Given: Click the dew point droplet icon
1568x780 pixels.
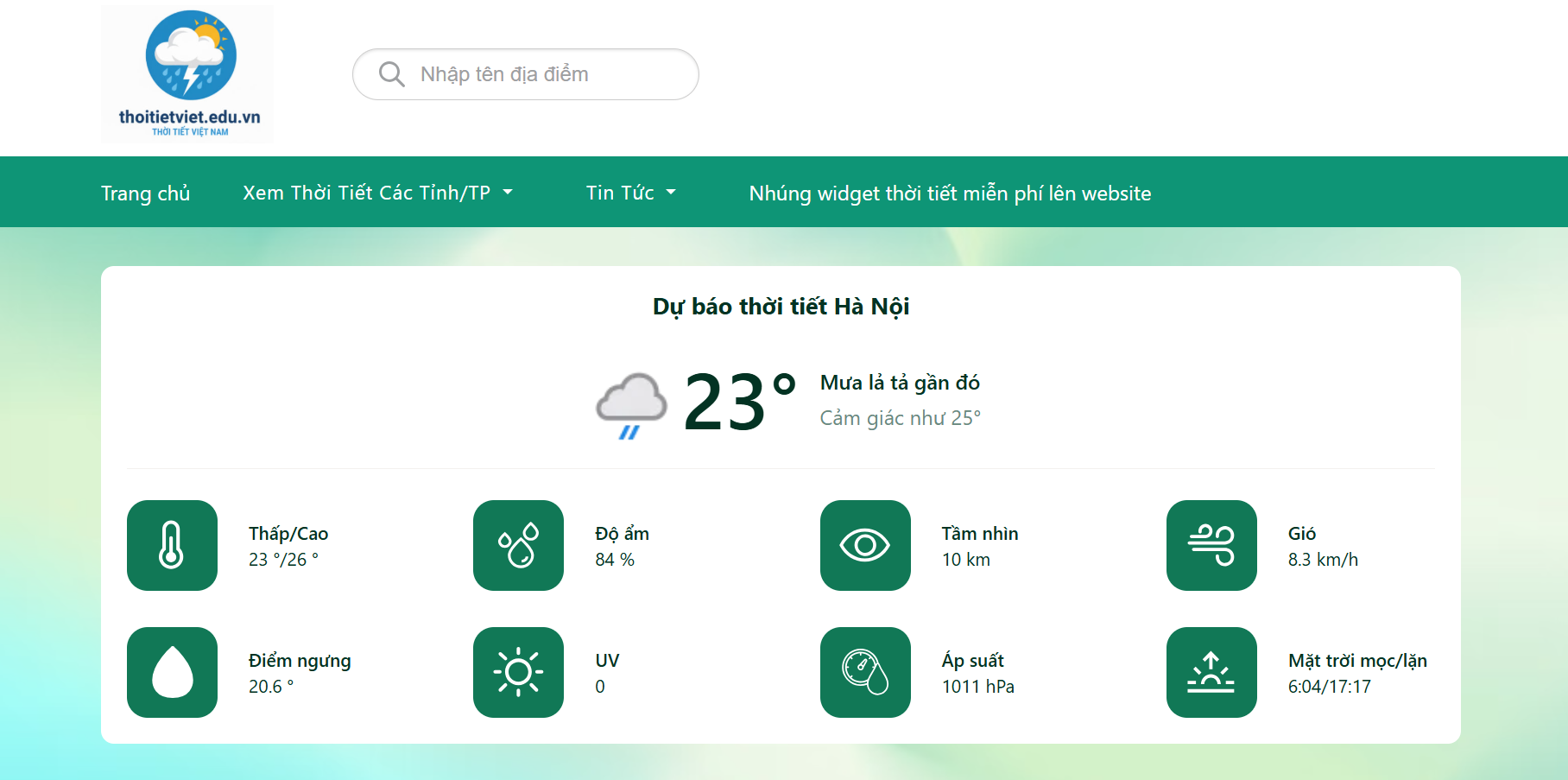Looking at the screenshot, I should click(x=172, y=672).
